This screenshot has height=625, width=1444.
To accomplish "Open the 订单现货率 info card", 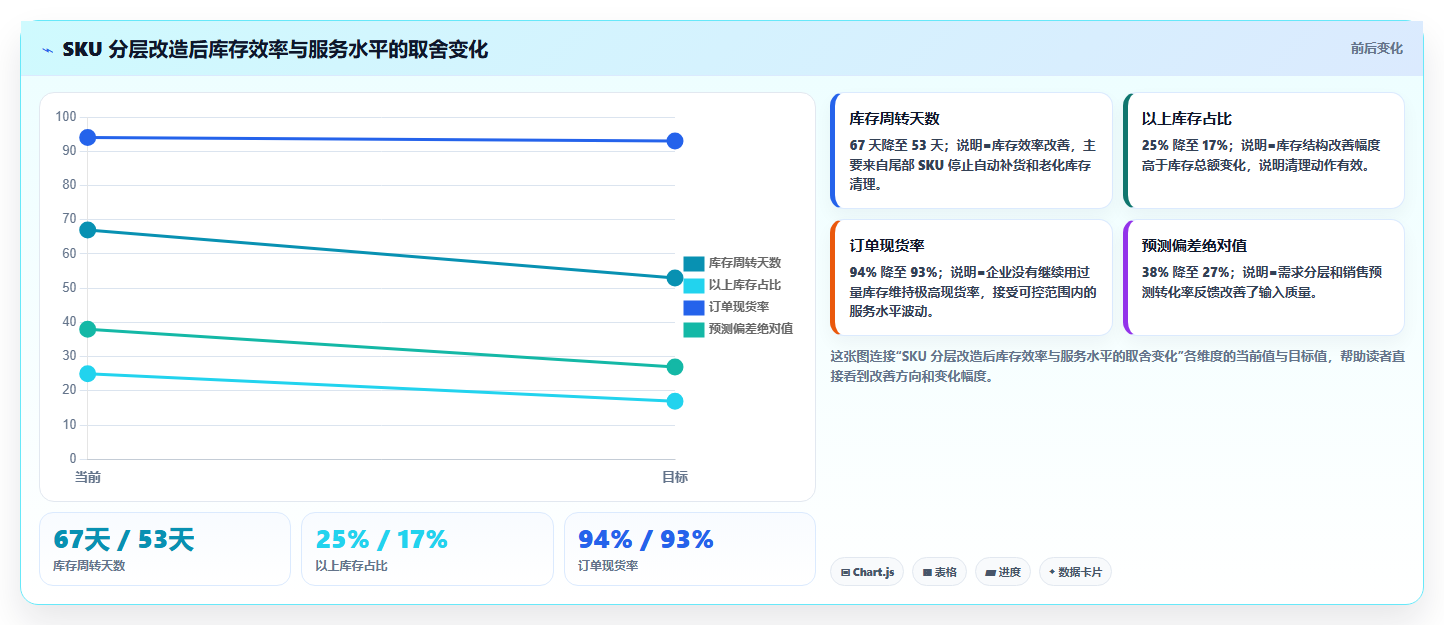I will point(971,277).
